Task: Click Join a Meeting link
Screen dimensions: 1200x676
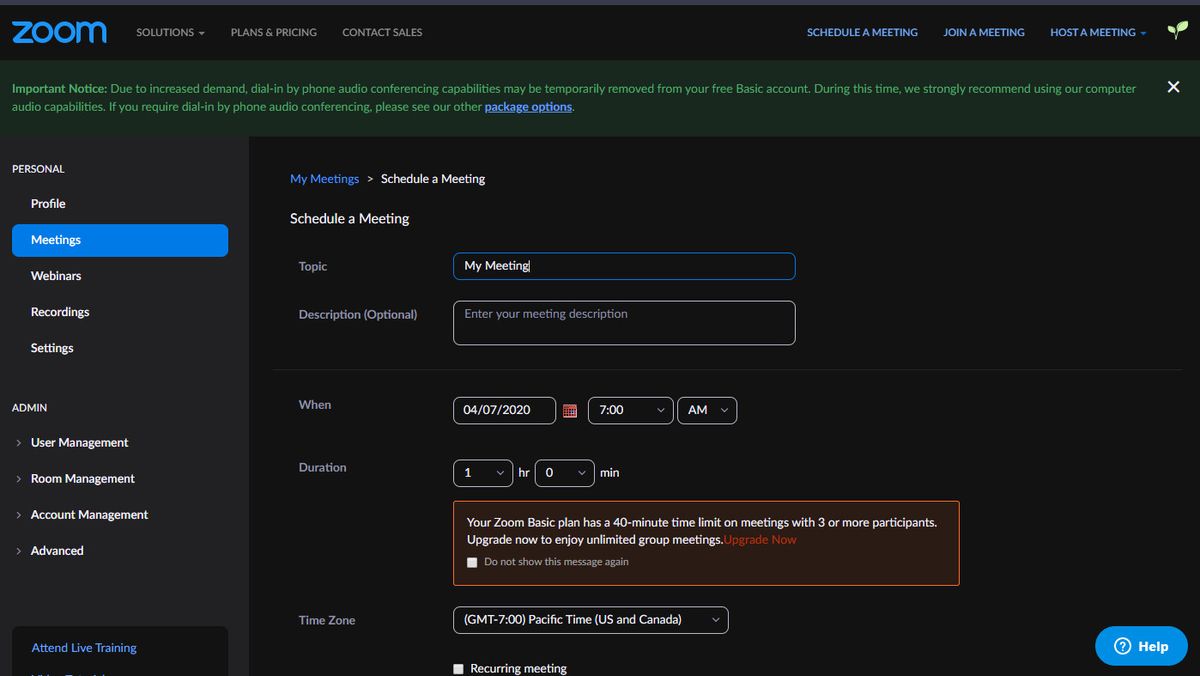Action: pyautogui.click(x=984, y=32)
